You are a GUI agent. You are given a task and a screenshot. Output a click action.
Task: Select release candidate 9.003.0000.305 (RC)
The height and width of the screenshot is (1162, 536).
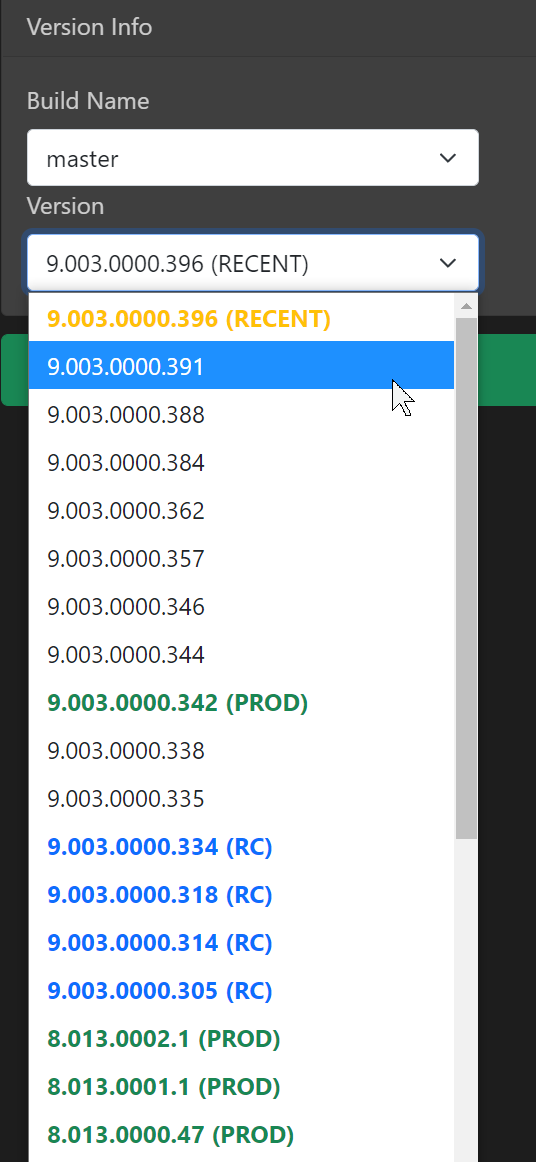(x=242, y=990)
